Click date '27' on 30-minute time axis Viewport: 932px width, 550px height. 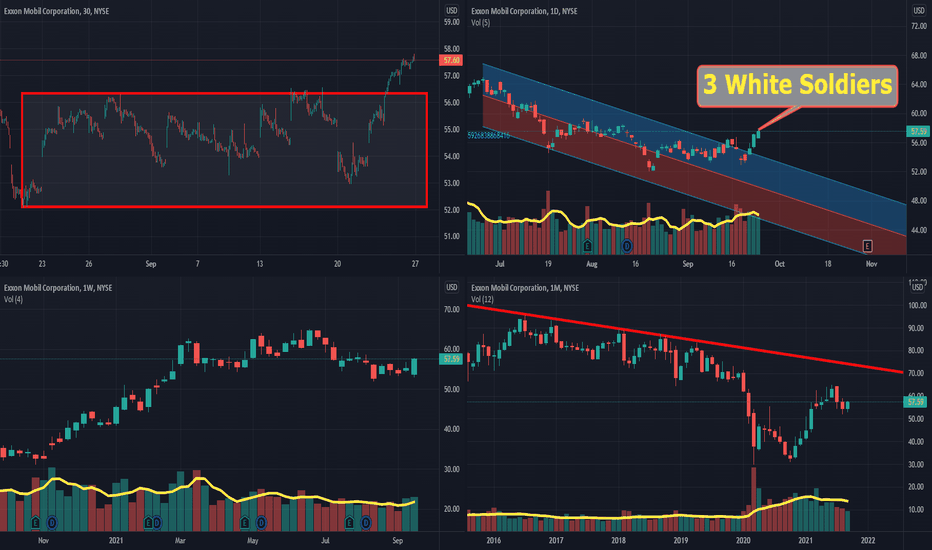tap(415, 263)
